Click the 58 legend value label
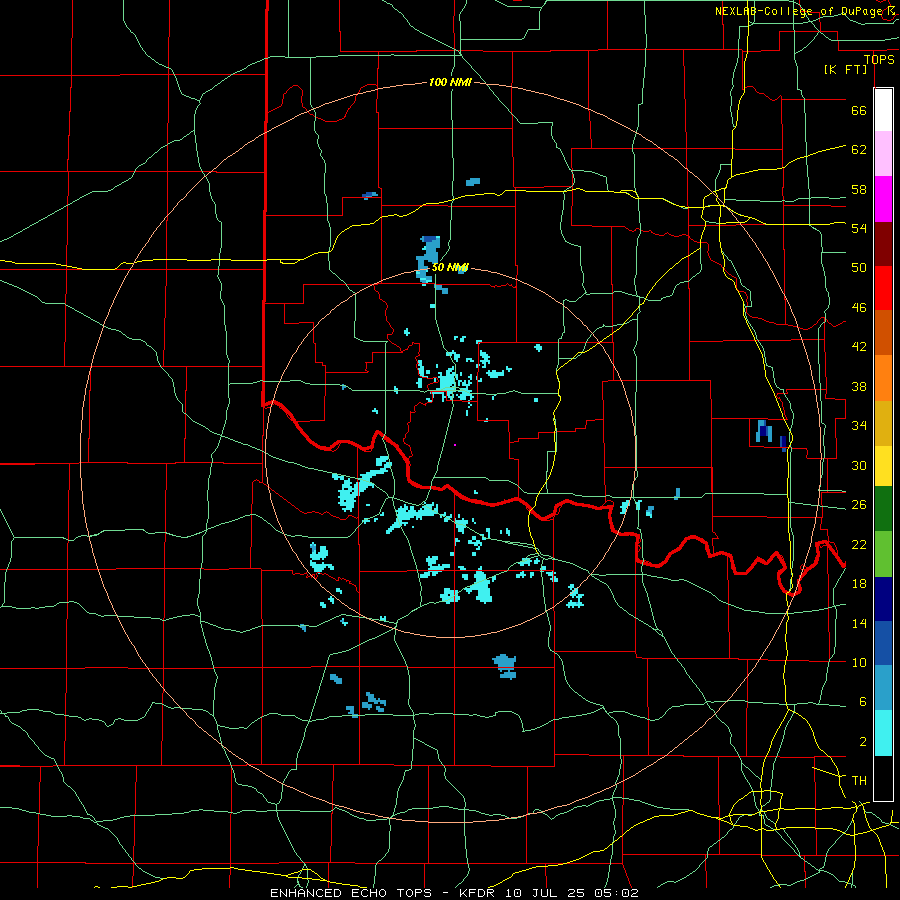The image size is (900, 900). pyautogui.click(x=859, y=189)
